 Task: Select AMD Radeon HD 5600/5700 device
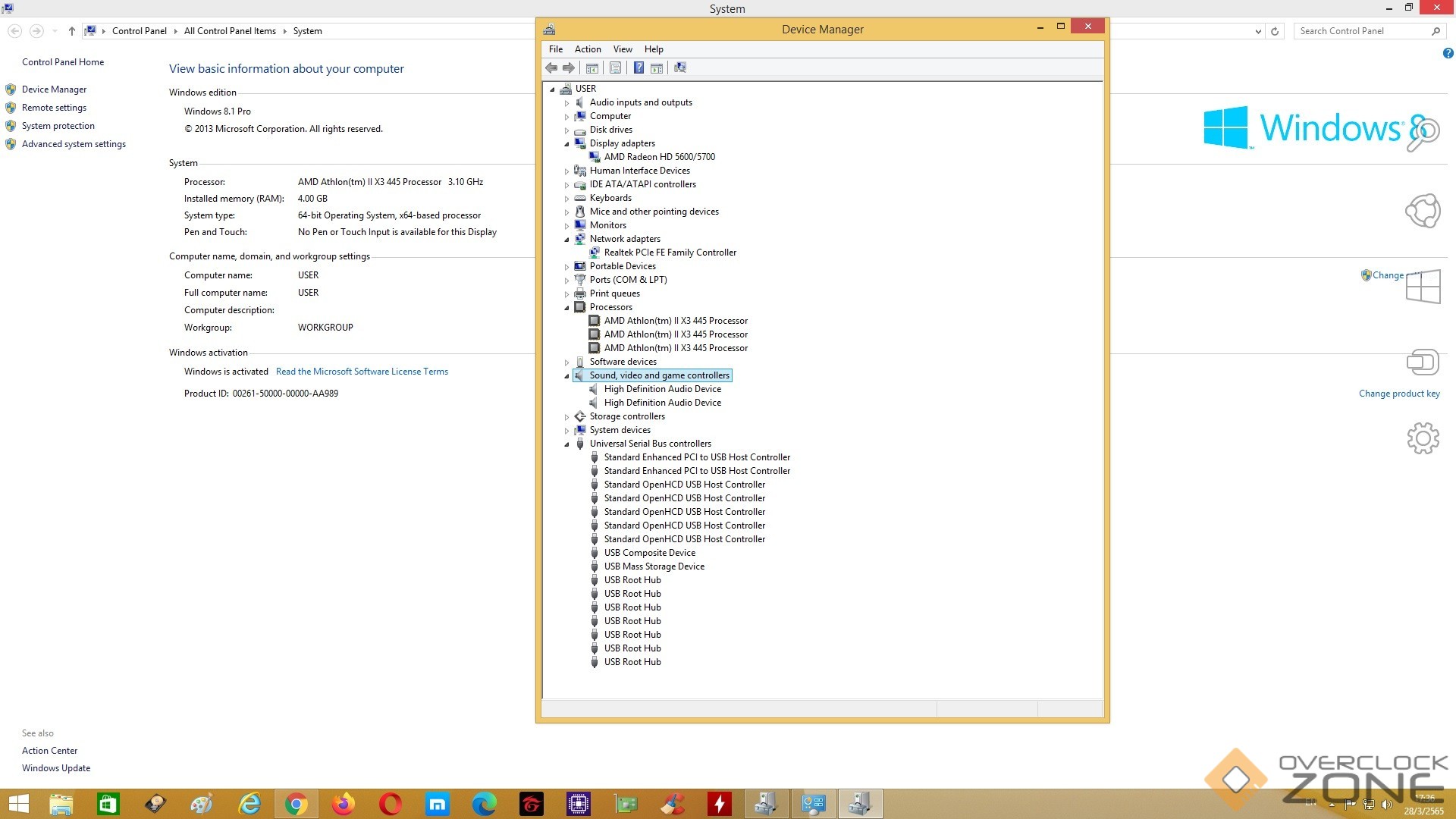pyautogui.click(x=659, y=157)
